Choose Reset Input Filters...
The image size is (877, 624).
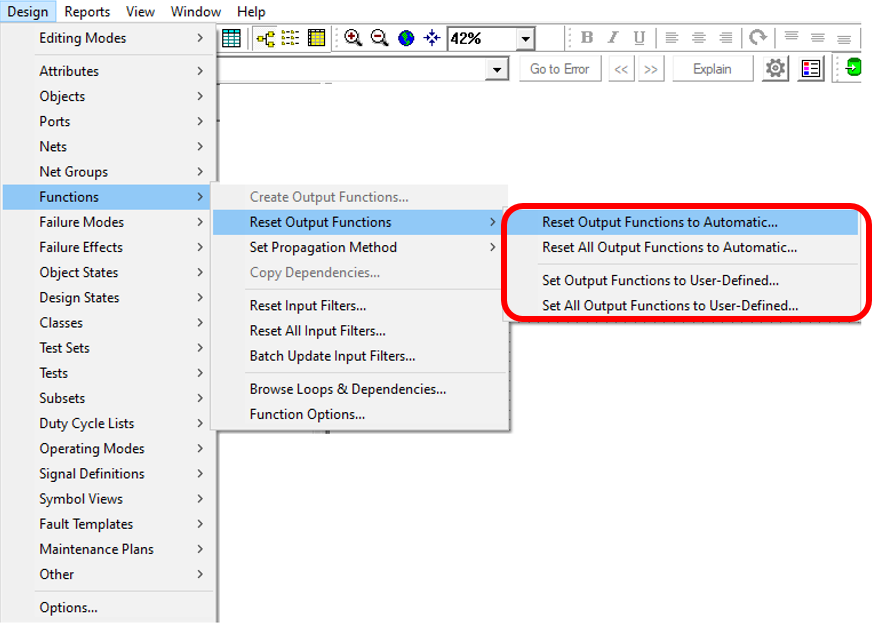click(360, 306)
